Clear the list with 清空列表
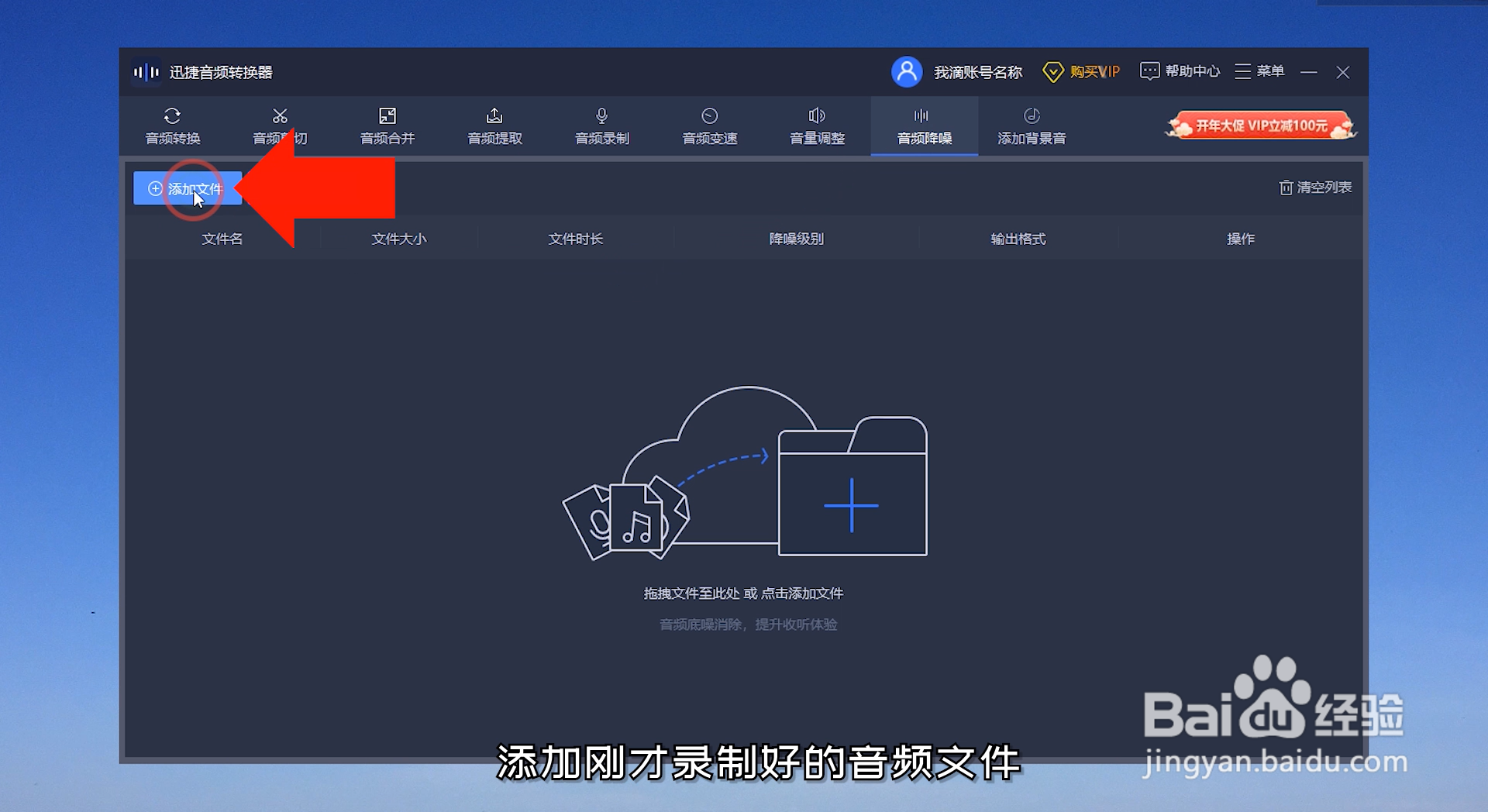 1315,188
